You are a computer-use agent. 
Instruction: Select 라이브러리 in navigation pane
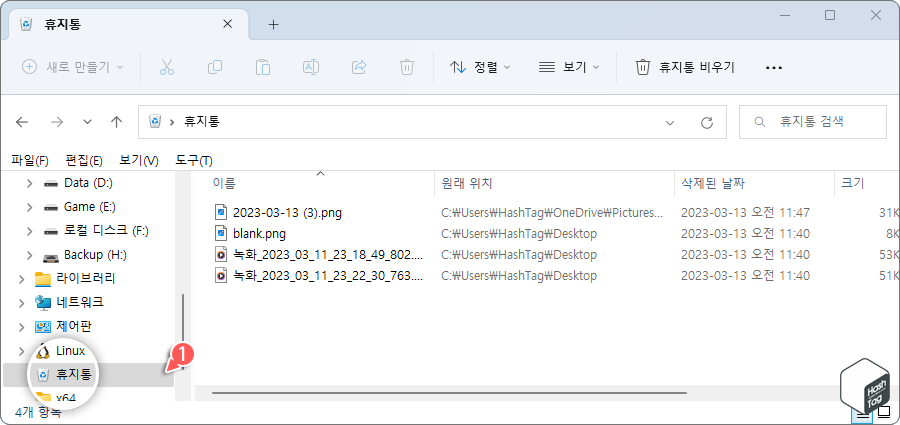tap(86, 279)
